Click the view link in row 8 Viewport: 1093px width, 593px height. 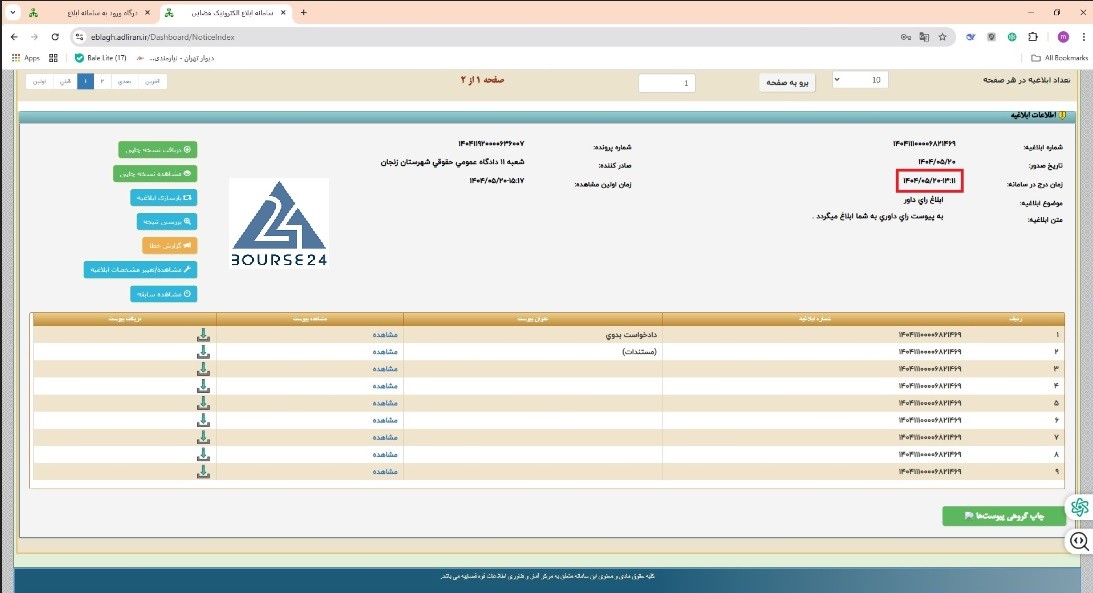(x=385, y=454)
